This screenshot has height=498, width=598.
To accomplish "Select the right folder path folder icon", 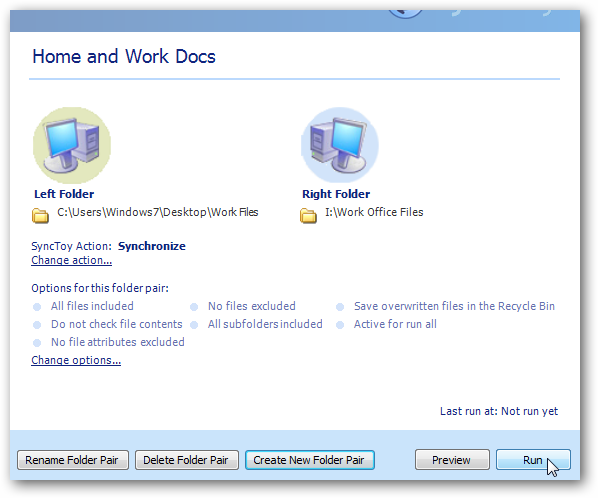I will pos(308,215).
